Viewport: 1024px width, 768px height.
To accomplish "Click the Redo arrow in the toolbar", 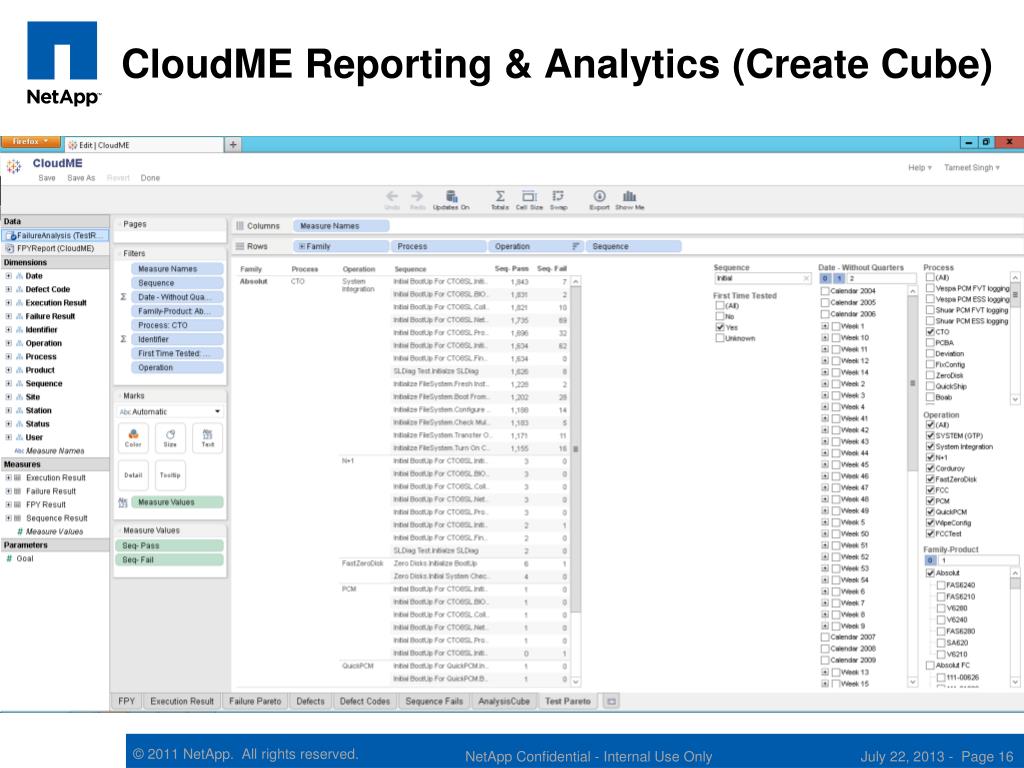I will (x=417, y=196).
